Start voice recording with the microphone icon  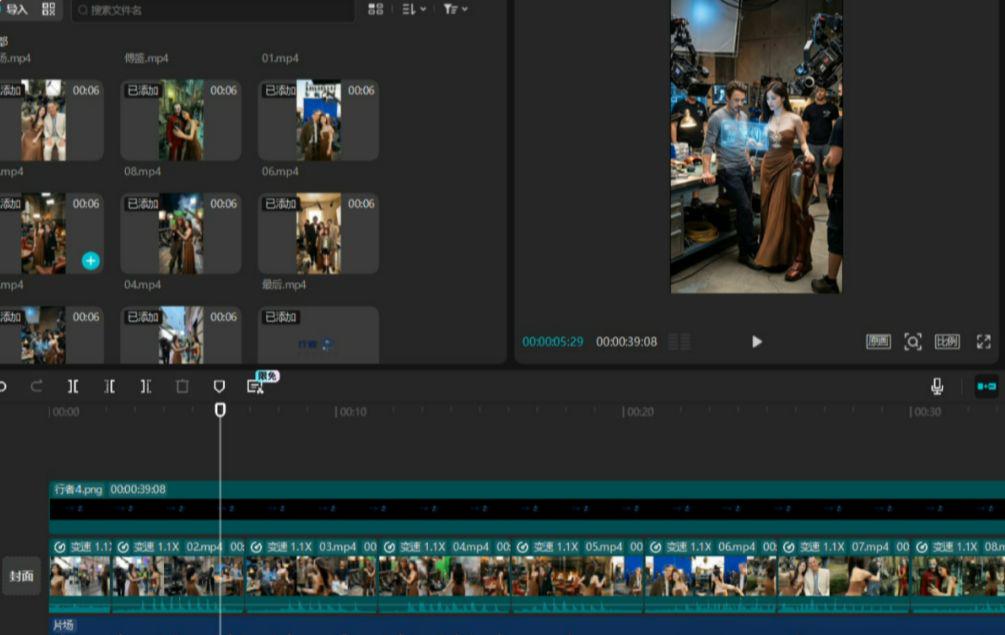tap(937, 386)
